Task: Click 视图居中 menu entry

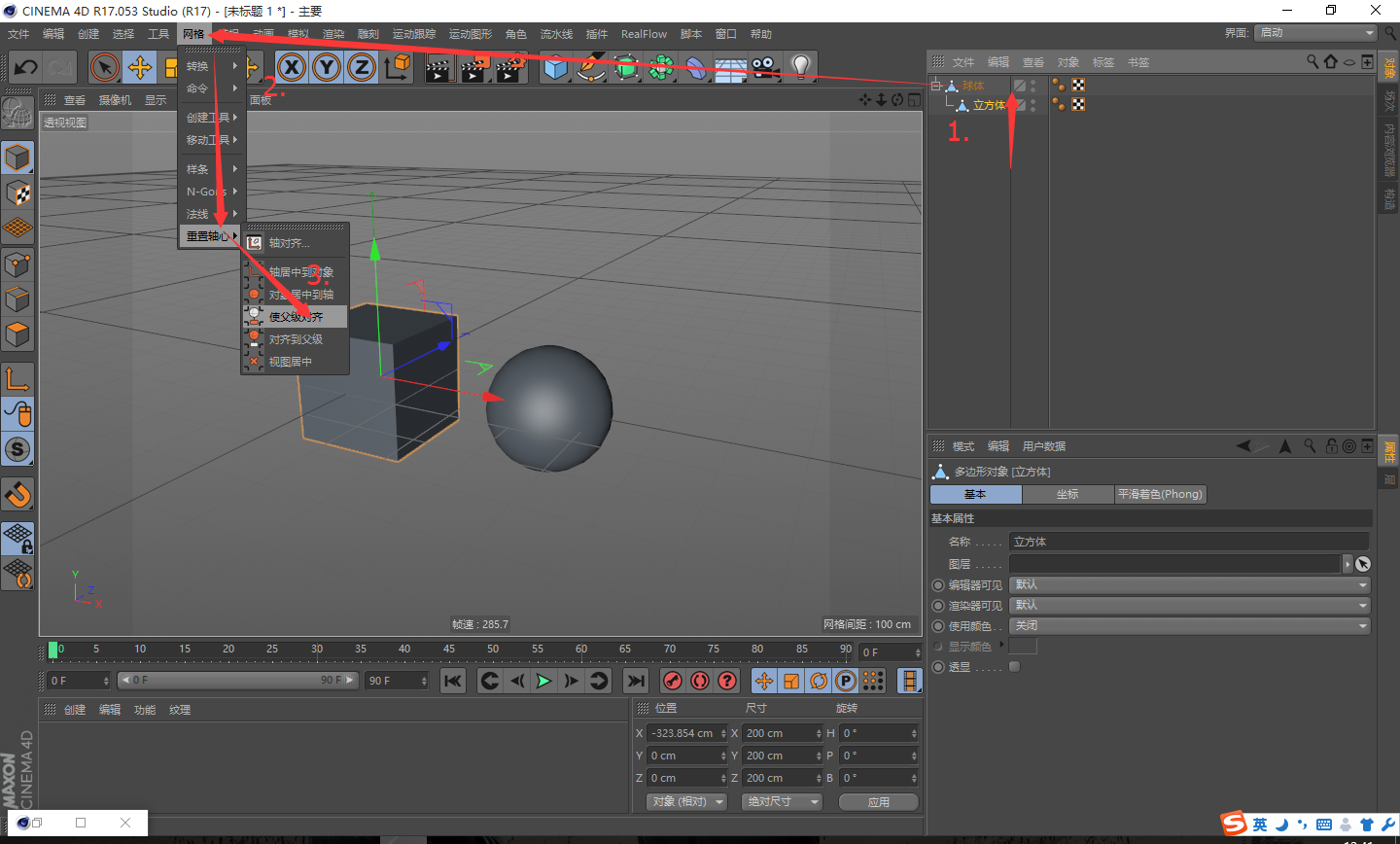Action: coord(295,362)
